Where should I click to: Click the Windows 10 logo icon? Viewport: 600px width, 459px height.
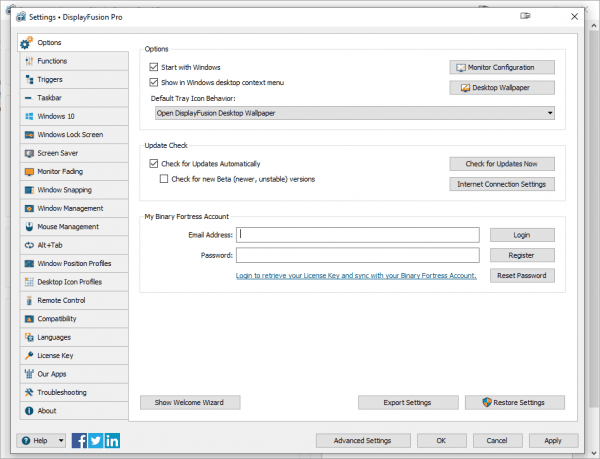point(29,116)
